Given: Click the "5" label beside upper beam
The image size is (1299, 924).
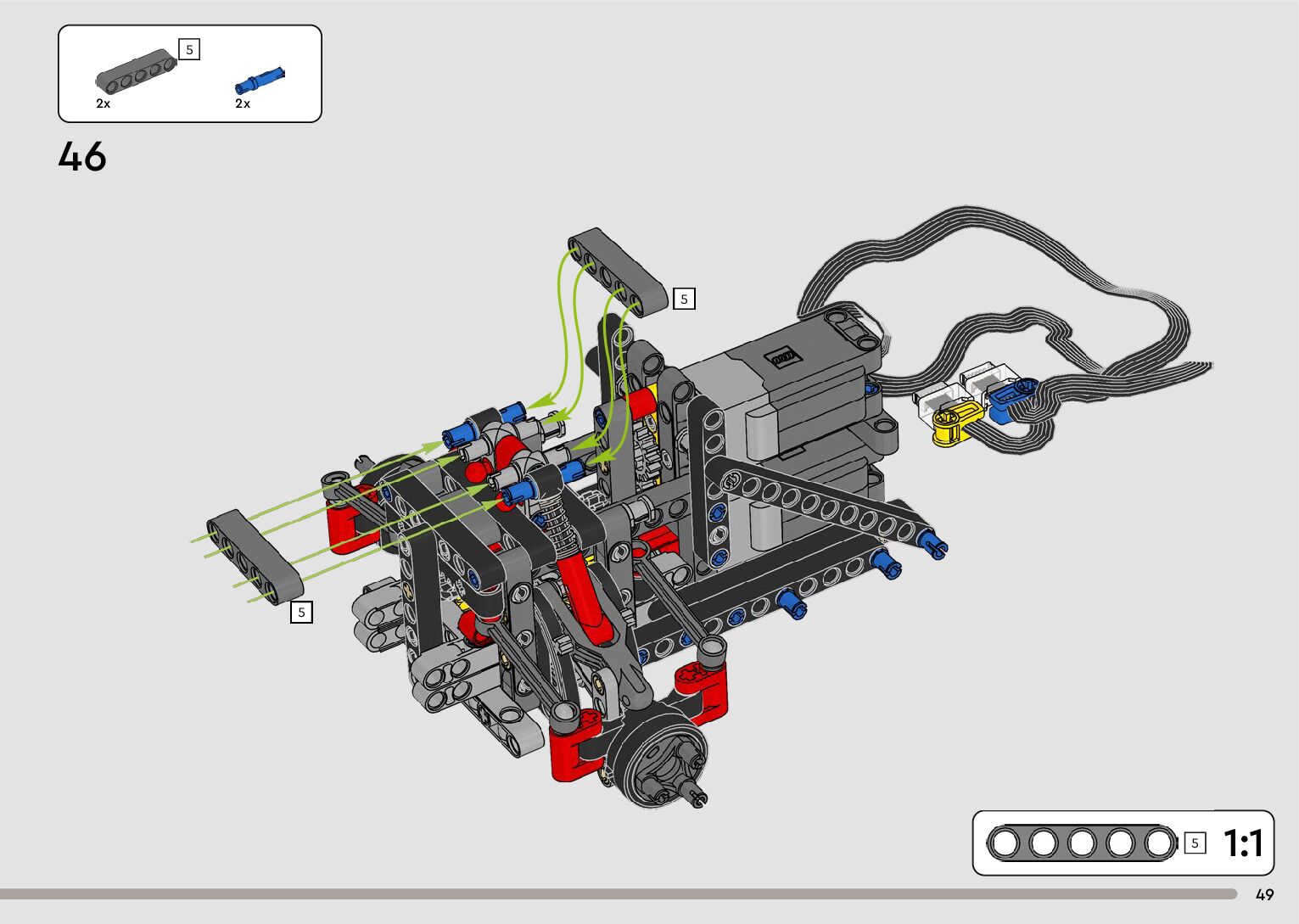Looking at the screenshot, I should 684,299.
